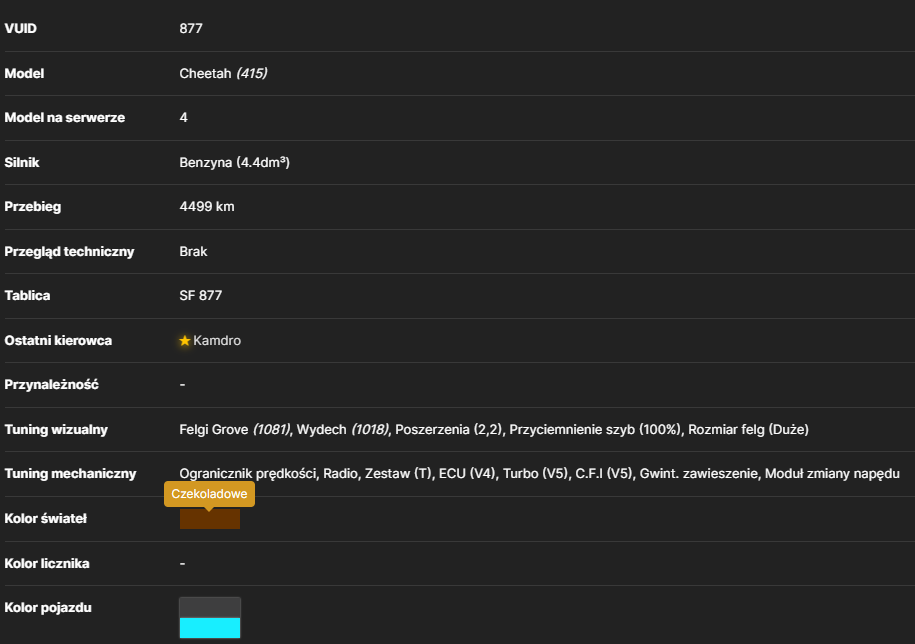This screenshot has width=915, height=644.
Task: Click the VUID value 877
Action: coord(191,29)
